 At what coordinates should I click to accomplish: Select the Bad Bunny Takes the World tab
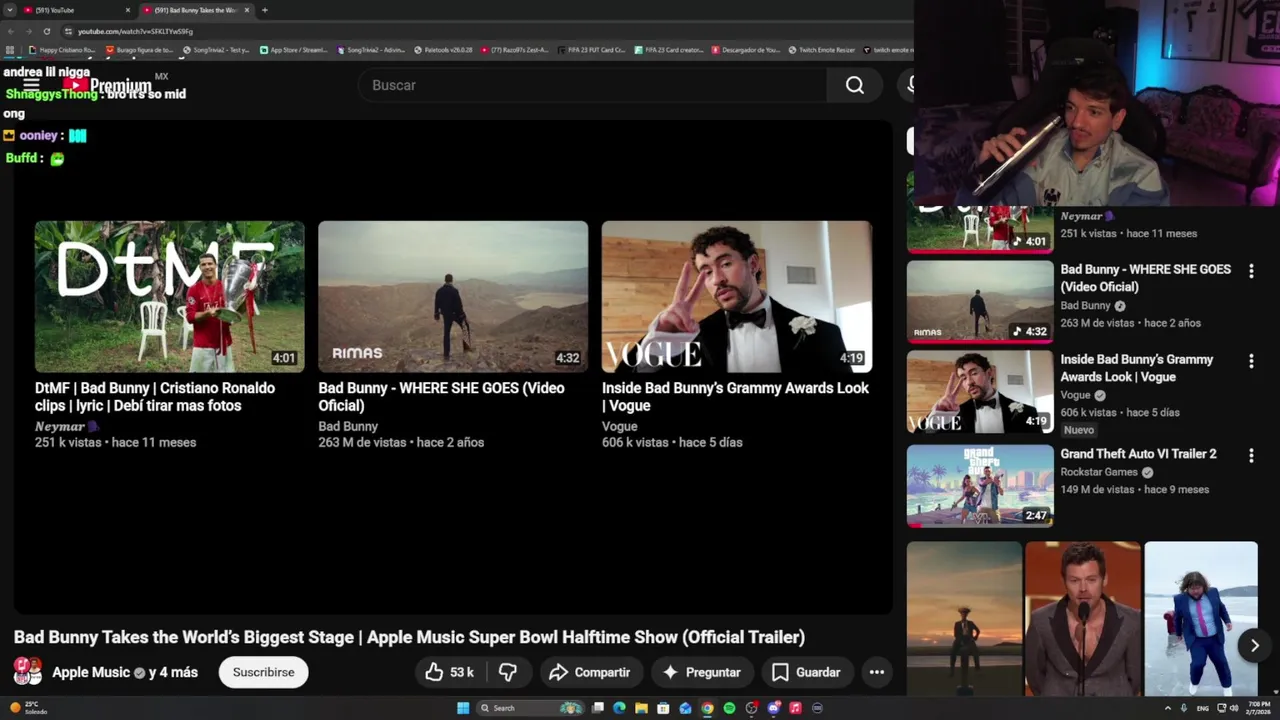pos(195,10)
